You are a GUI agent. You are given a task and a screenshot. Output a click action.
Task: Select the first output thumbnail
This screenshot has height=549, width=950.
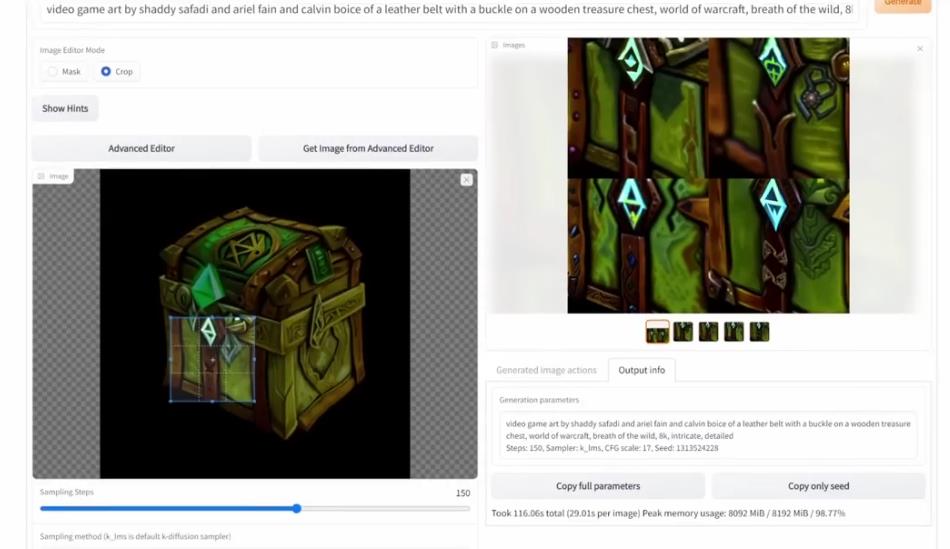(657, 332)
